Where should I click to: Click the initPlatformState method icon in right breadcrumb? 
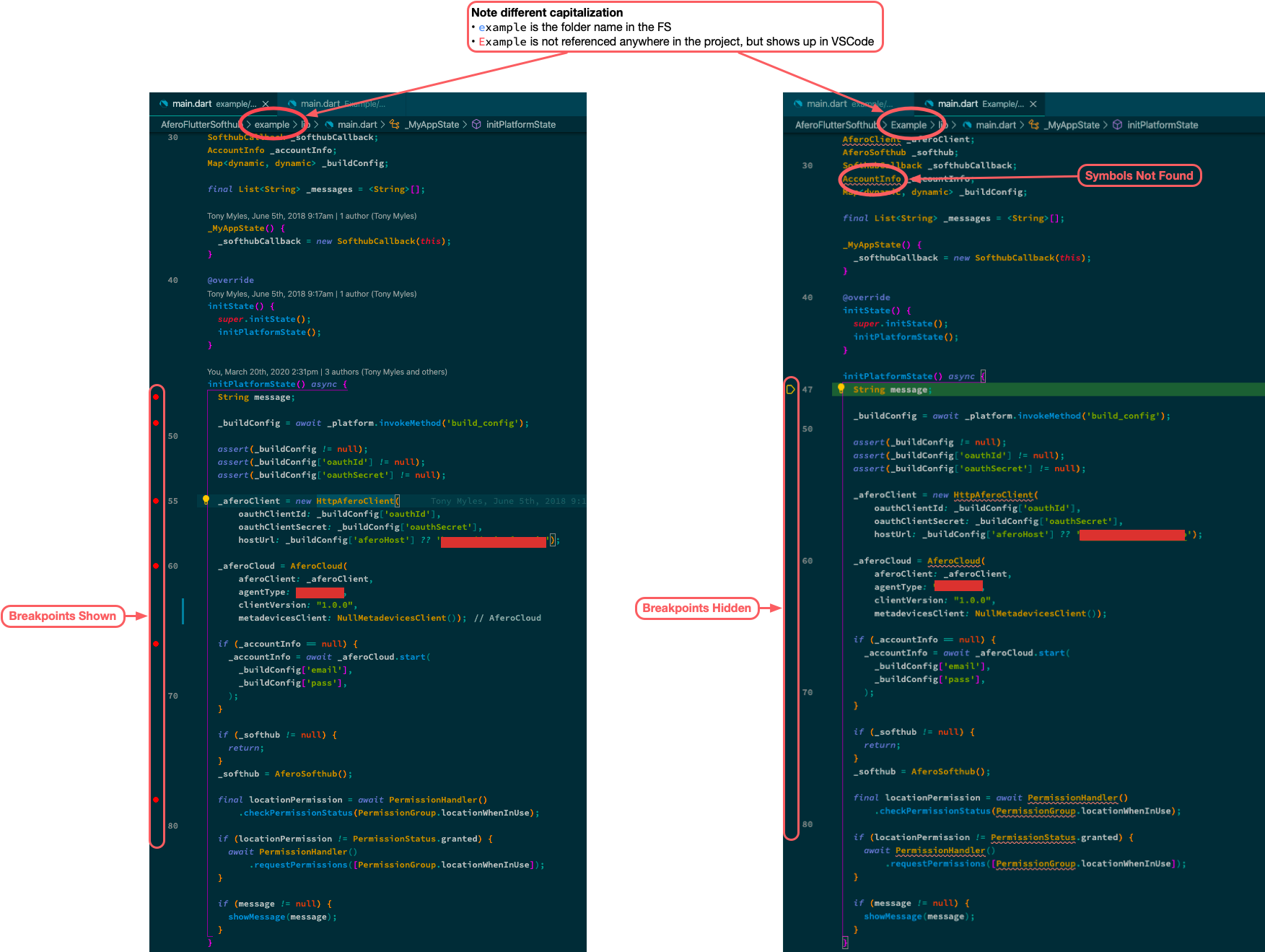pos(1117,125)
